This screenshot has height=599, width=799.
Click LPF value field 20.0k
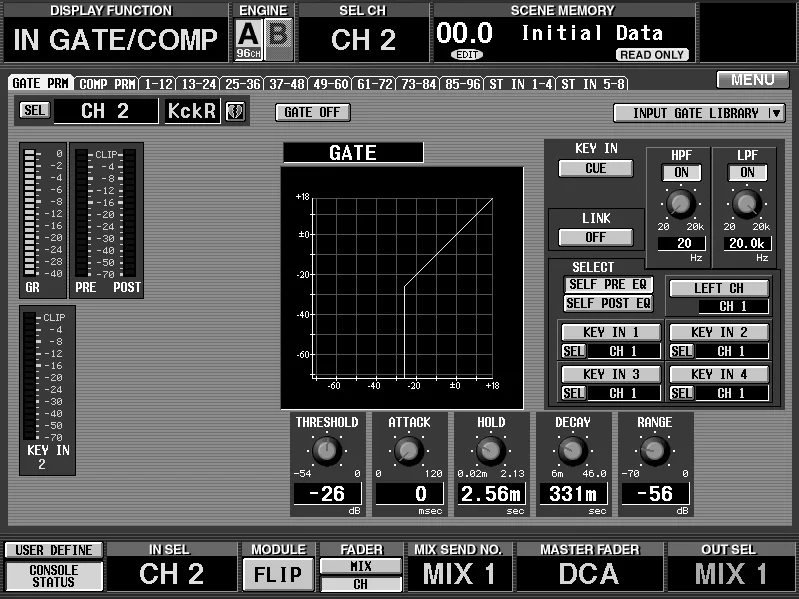coord(747,243)
